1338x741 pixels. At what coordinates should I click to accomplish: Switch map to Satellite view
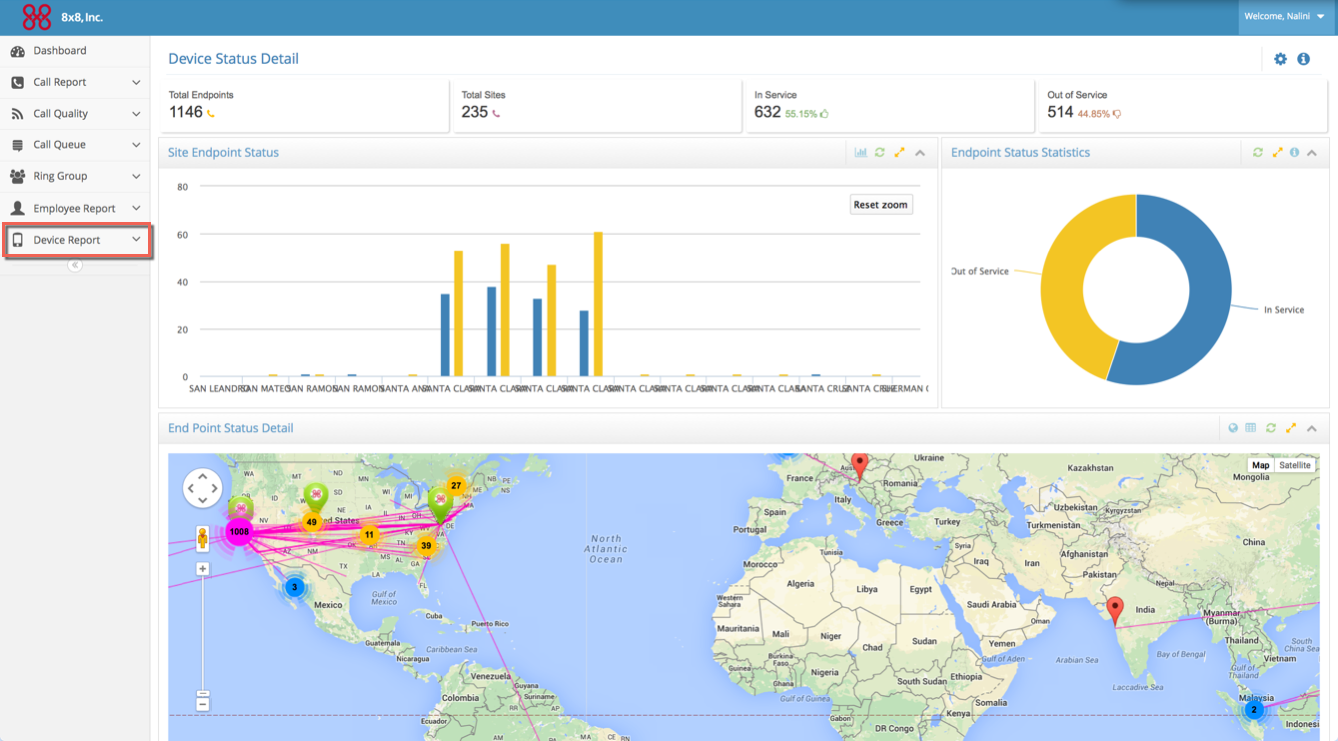1295,465
